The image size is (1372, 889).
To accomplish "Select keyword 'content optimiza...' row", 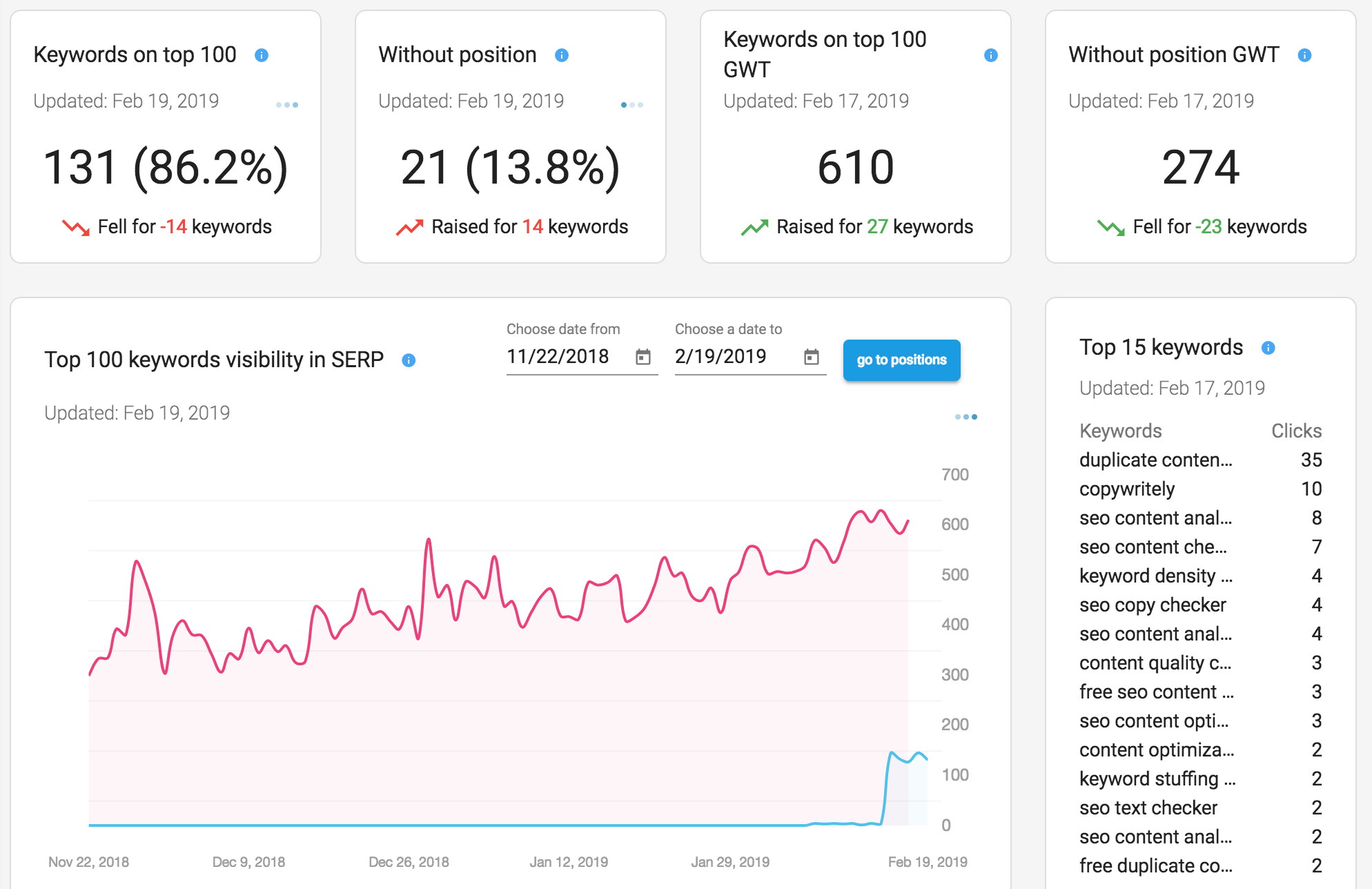I will pos(1201,750).
